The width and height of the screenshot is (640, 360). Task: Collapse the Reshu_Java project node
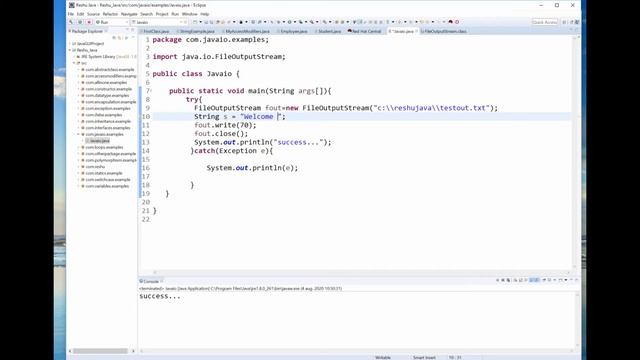coord(70,50)
